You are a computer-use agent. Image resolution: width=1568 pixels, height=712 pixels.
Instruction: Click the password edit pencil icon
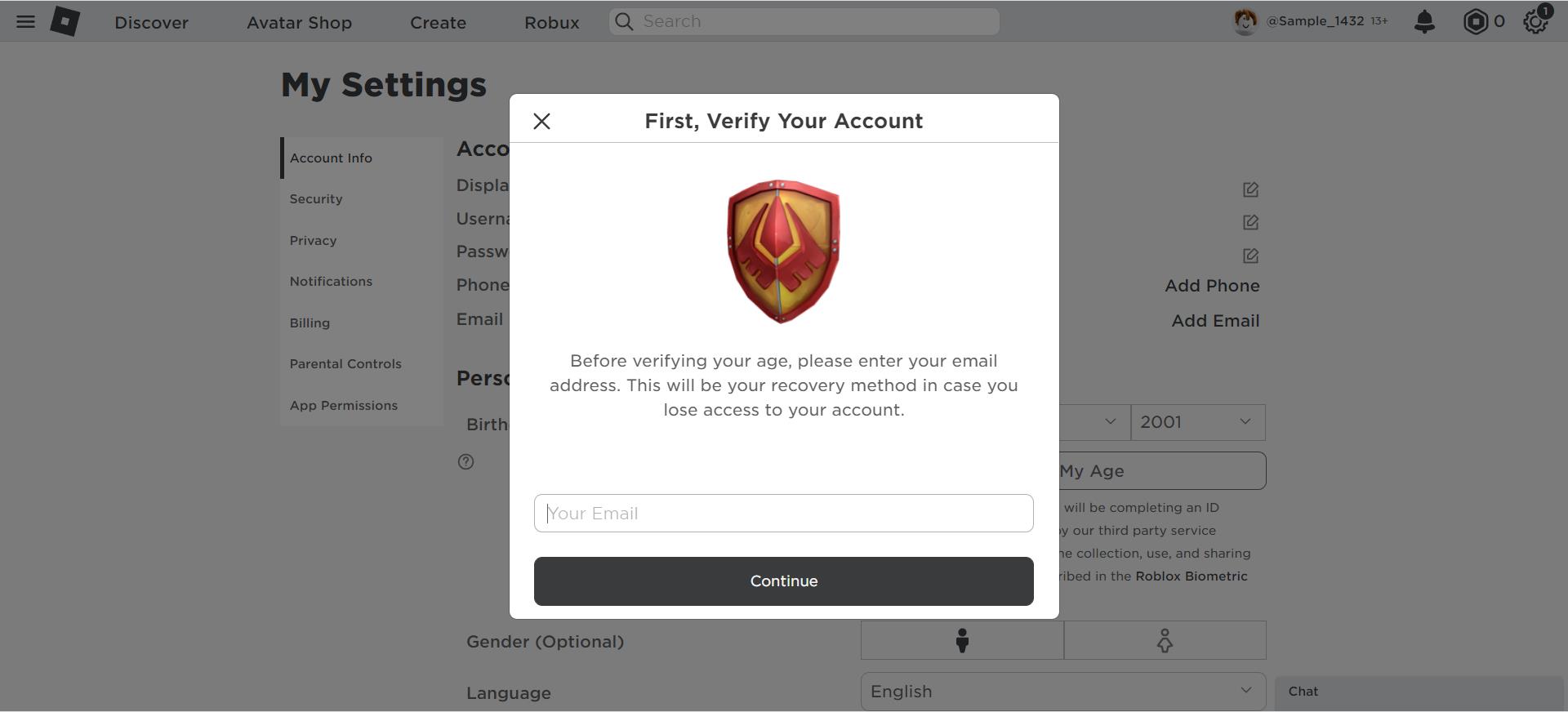pyautogui.click(x=1250, y=256)
